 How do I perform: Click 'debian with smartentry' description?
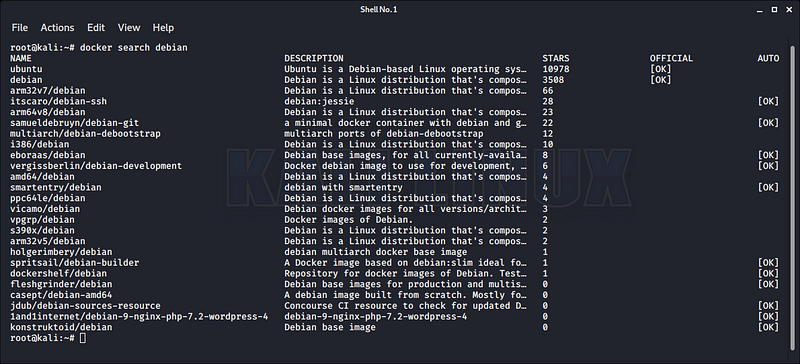pyautogui.click(x=343, y=187)
